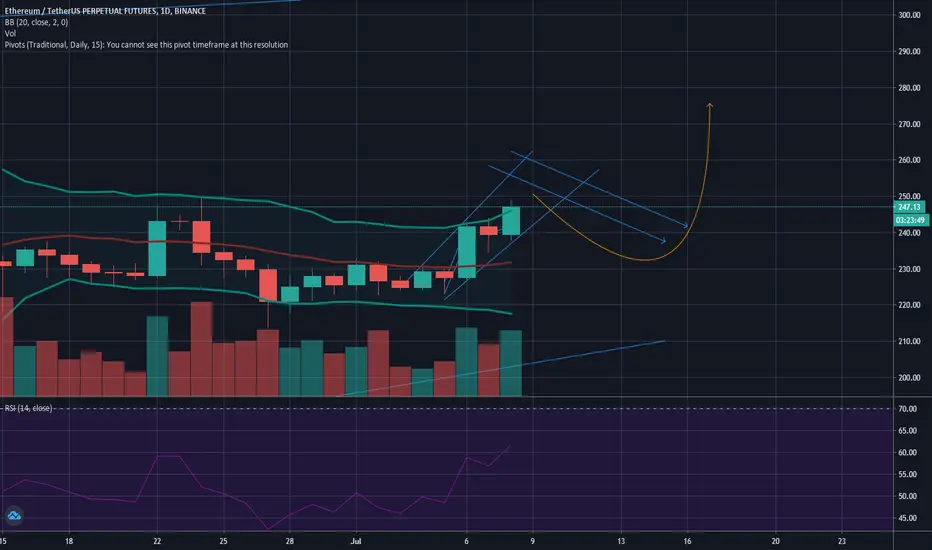Click the date axis label 18
Screen dimensions: 932x550
(69, 541)
